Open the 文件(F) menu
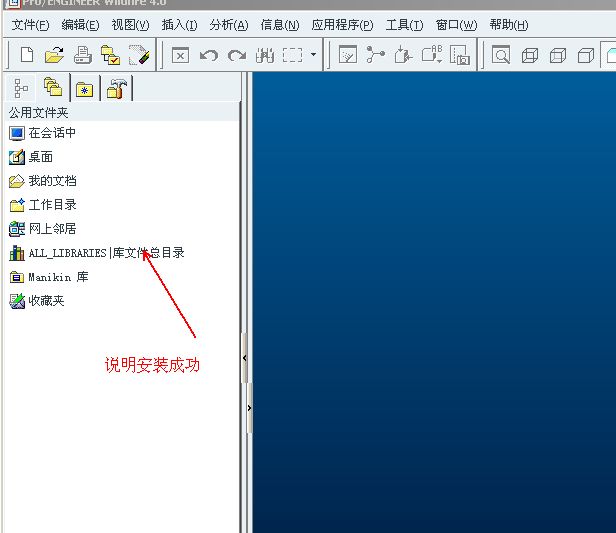 (x=30, y=25)
